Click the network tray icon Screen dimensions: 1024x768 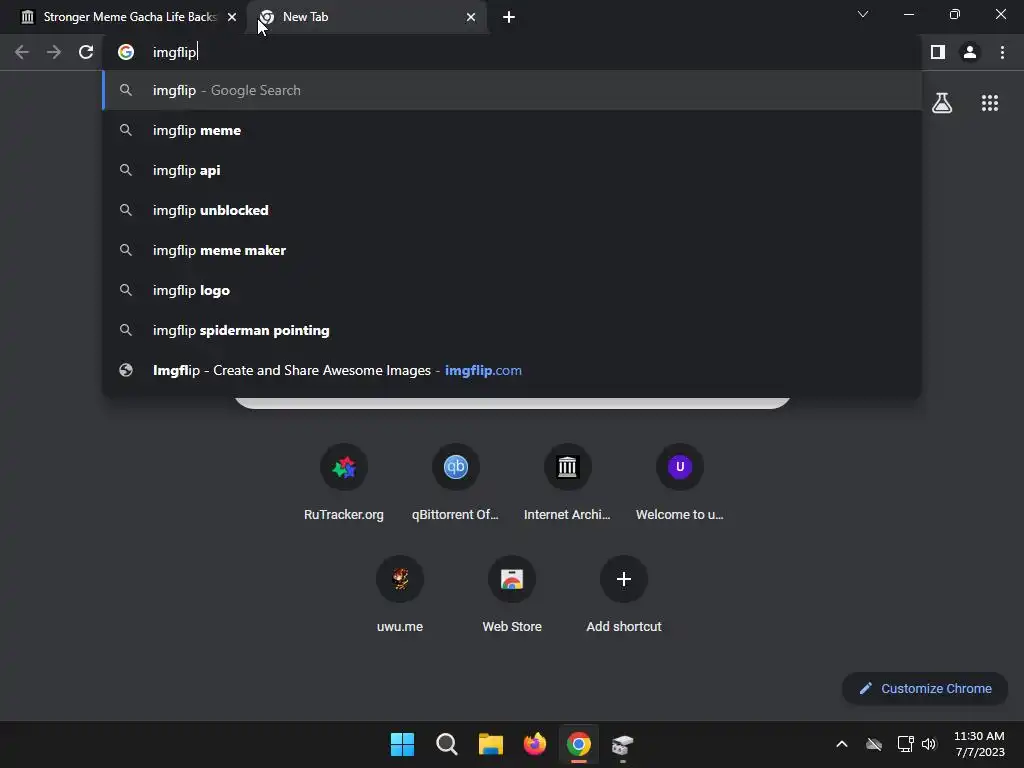[905, 744]
